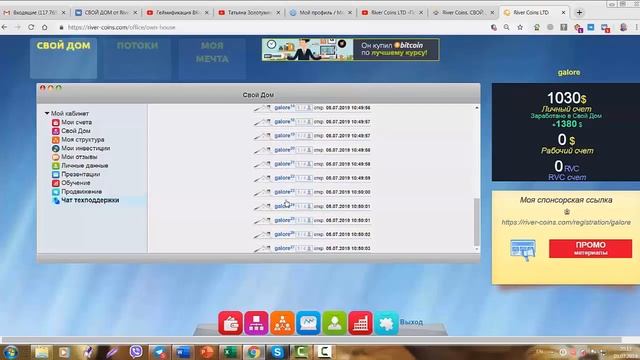Open PowerPoint from the taskbar
Screen dimensions: 640x360
pos(207,352)
